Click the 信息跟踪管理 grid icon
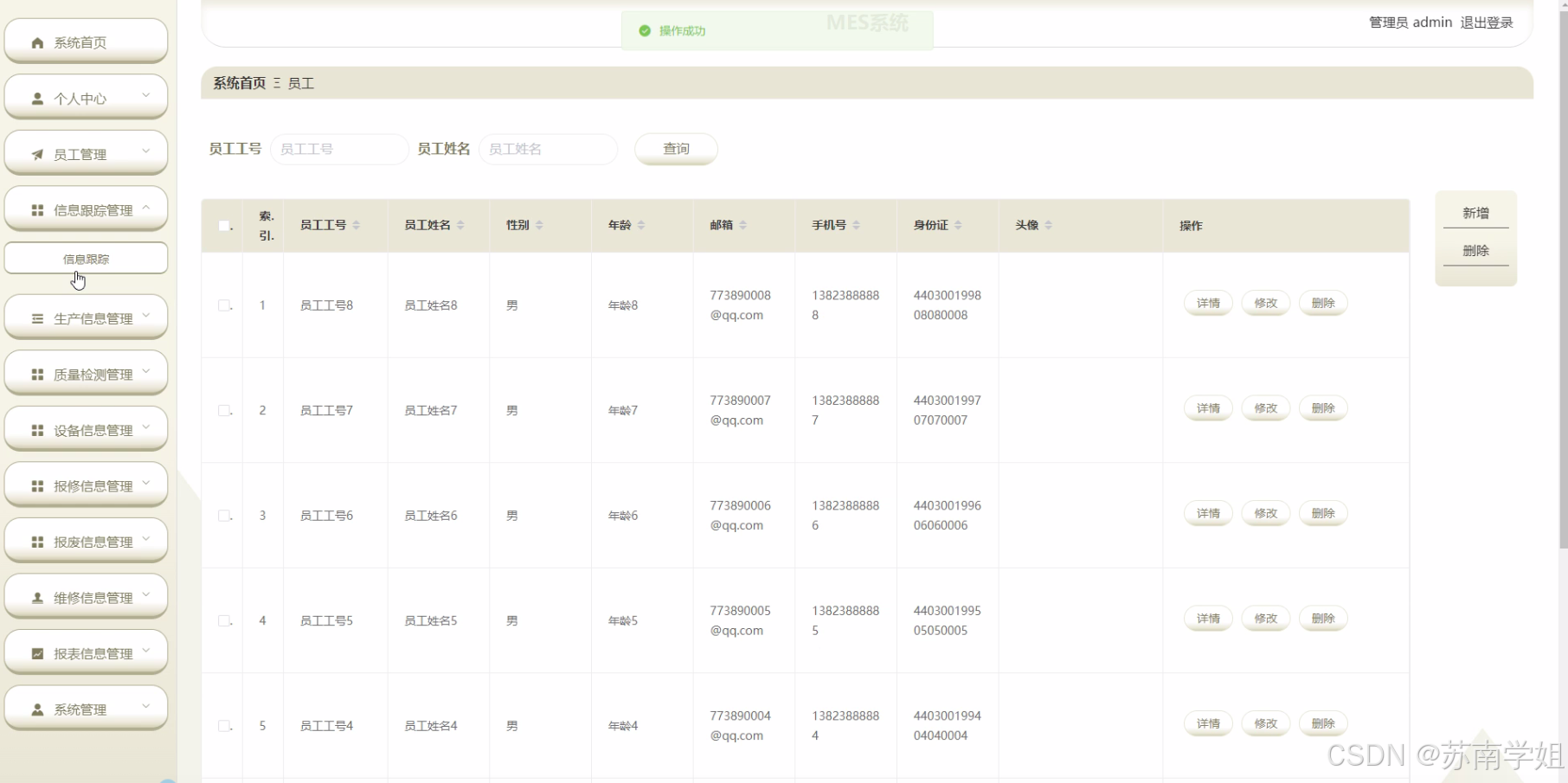The height and width of the screenshot is (783, 1568). tap(36, 209)
